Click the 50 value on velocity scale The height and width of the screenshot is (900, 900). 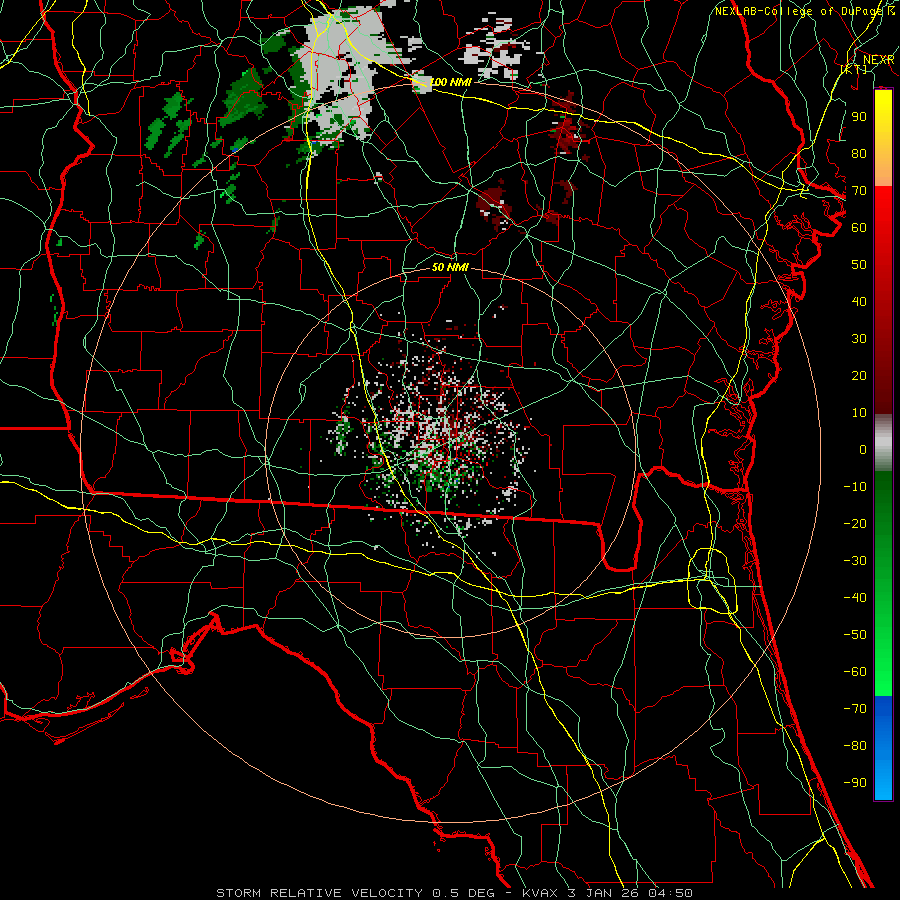point(859,265)
